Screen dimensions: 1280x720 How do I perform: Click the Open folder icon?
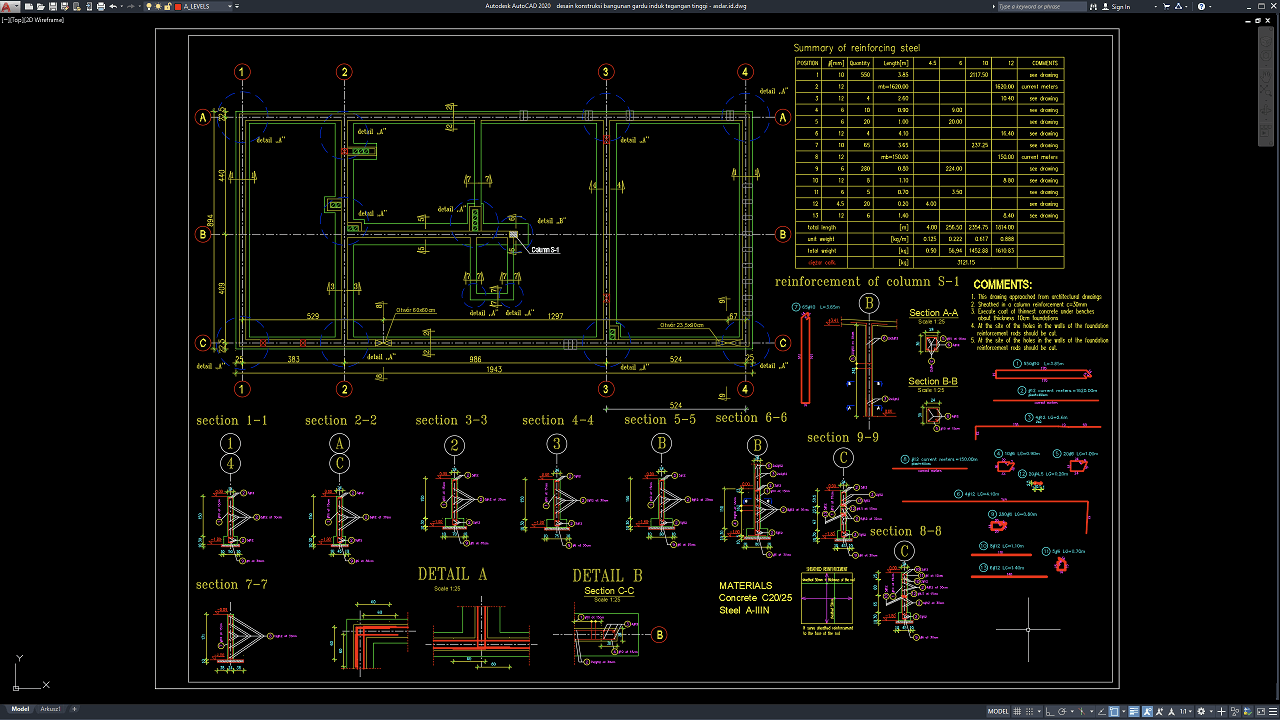click(x=40, y=6)
